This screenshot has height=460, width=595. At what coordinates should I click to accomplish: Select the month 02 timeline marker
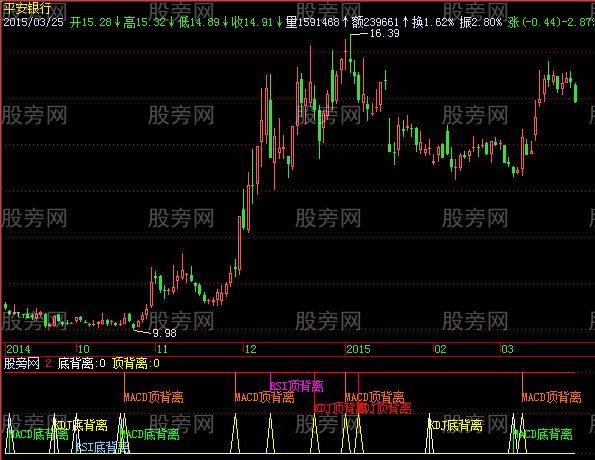[441, 349]
